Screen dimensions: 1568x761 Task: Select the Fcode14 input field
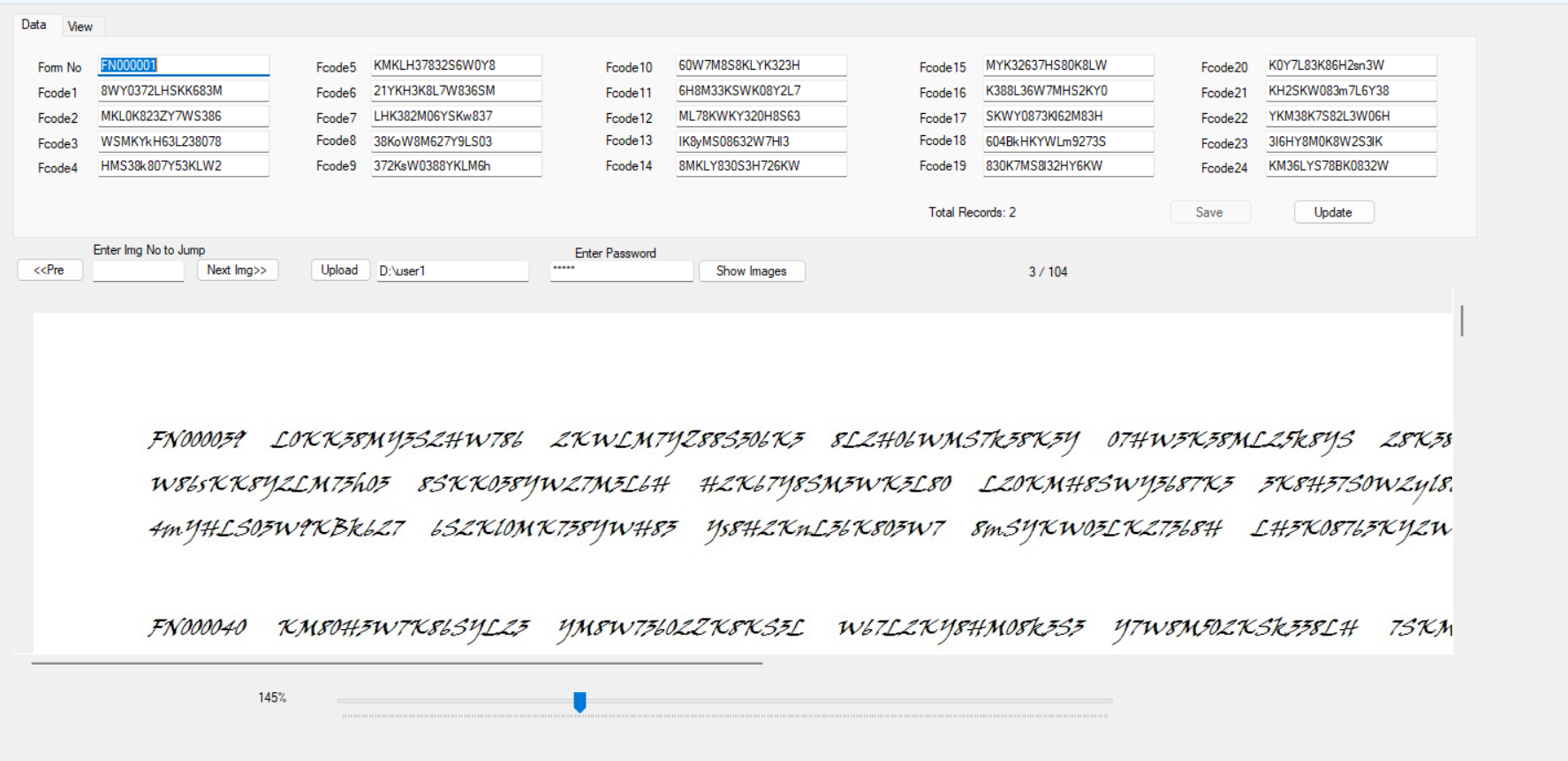coord(761,166)
